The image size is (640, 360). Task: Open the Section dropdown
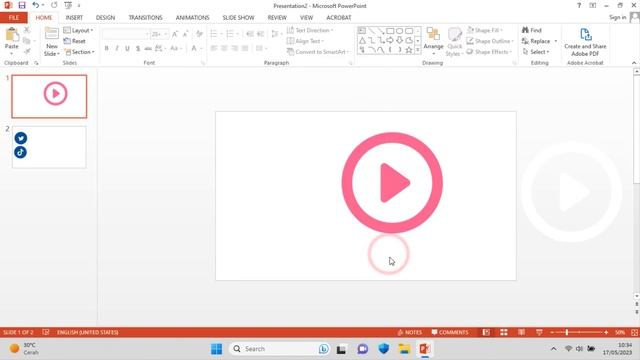80,52
